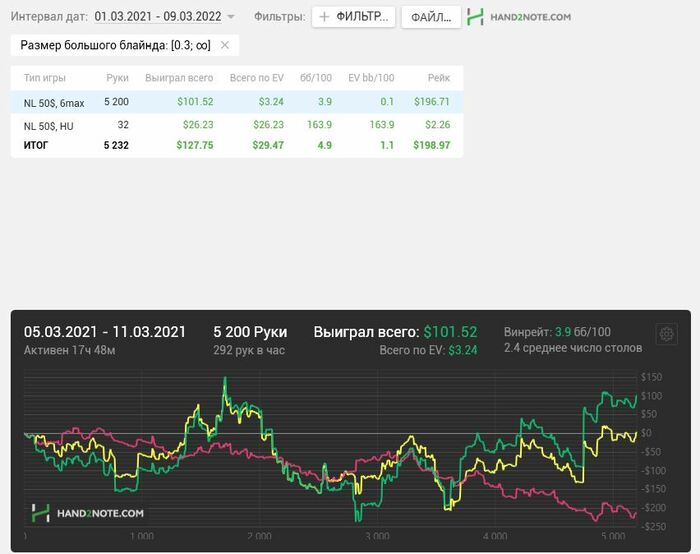
Task: Click the $0 label on the graph axis
Action: pyautogui.click(x=646, y=433)
